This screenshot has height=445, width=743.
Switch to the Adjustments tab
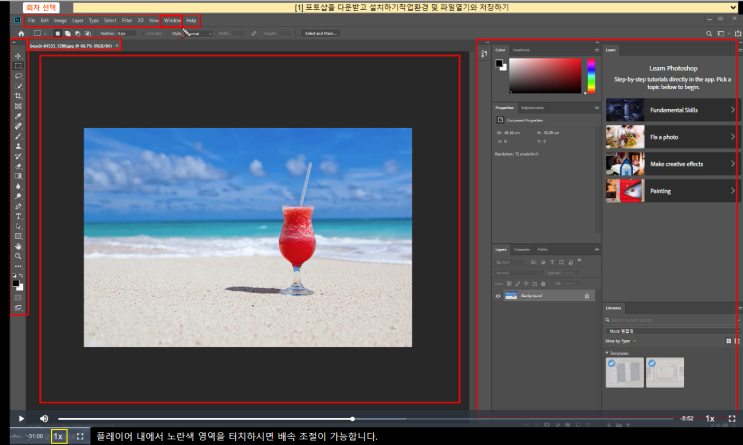pos(532,107)
